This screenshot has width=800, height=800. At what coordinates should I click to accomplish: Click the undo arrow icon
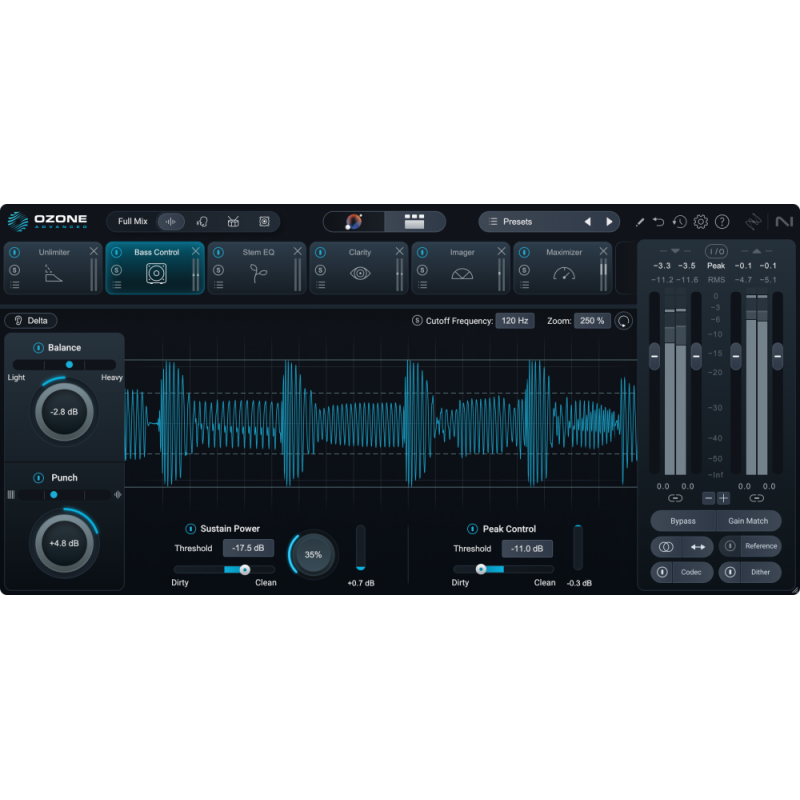659,222
